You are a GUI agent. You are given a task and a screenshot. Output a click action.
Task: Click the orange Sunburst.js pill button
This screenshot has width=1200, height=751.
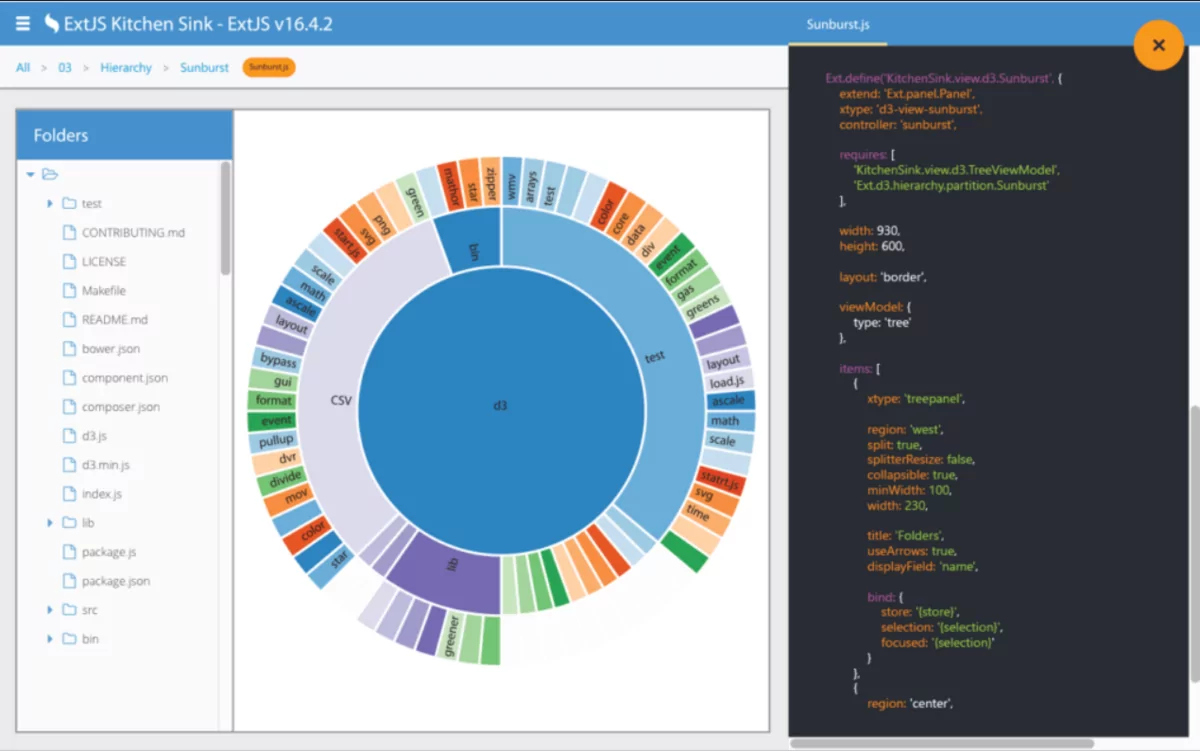tap(269, 67)
